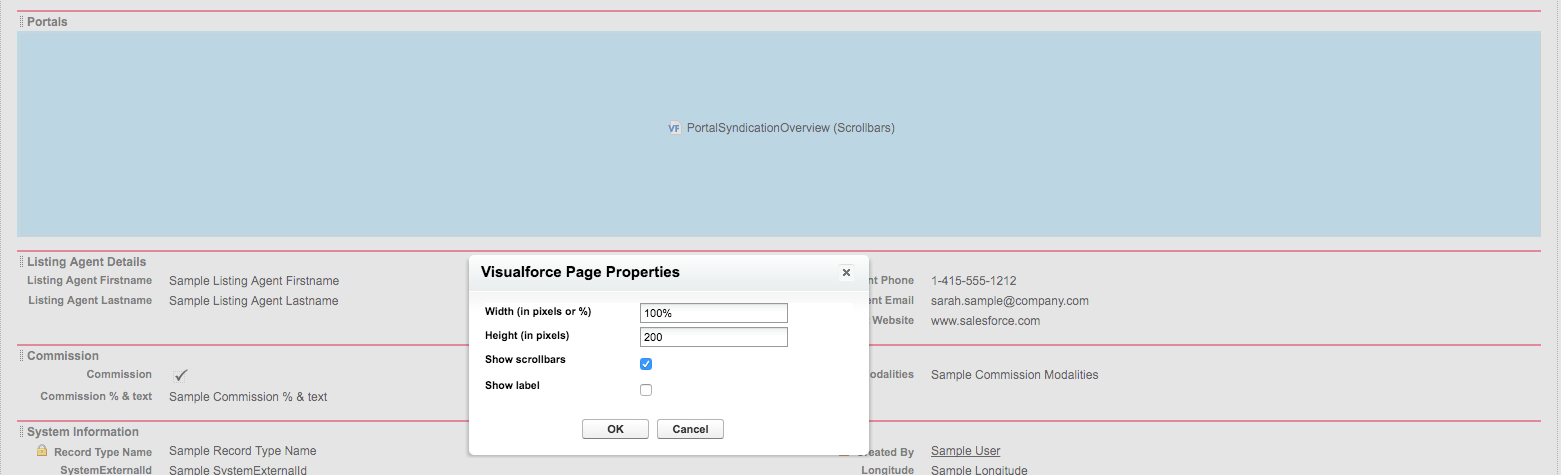Screen dimensions: 1561x475
Task: Click the Cancel button in the dialog
Action: (690, 429)
